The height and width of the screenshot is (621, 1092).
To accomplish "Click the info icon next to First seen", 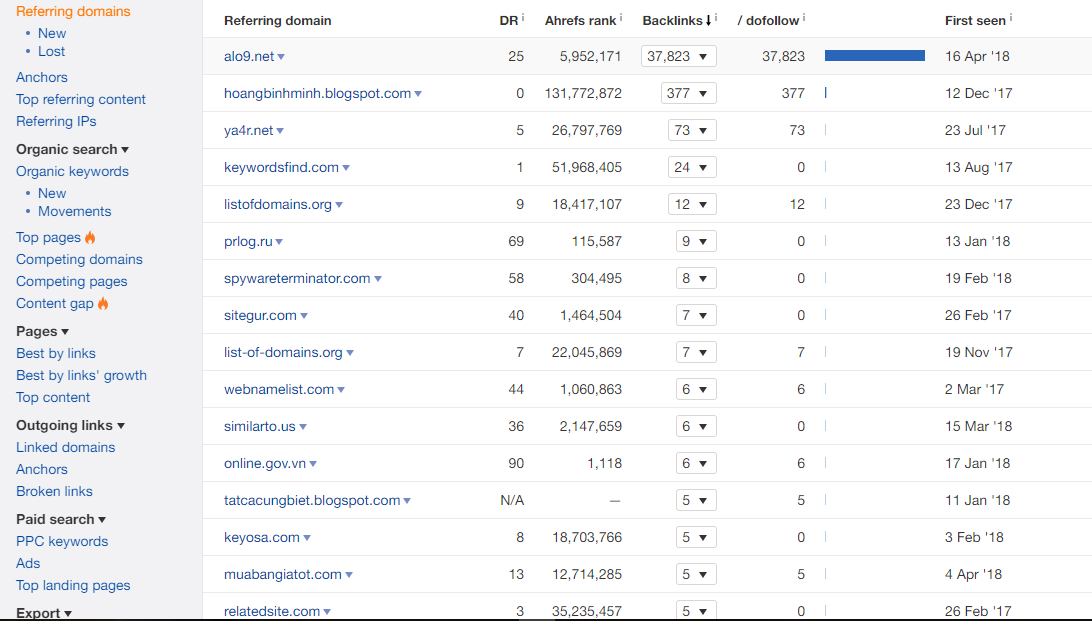I will click(x=1011, y=17).
